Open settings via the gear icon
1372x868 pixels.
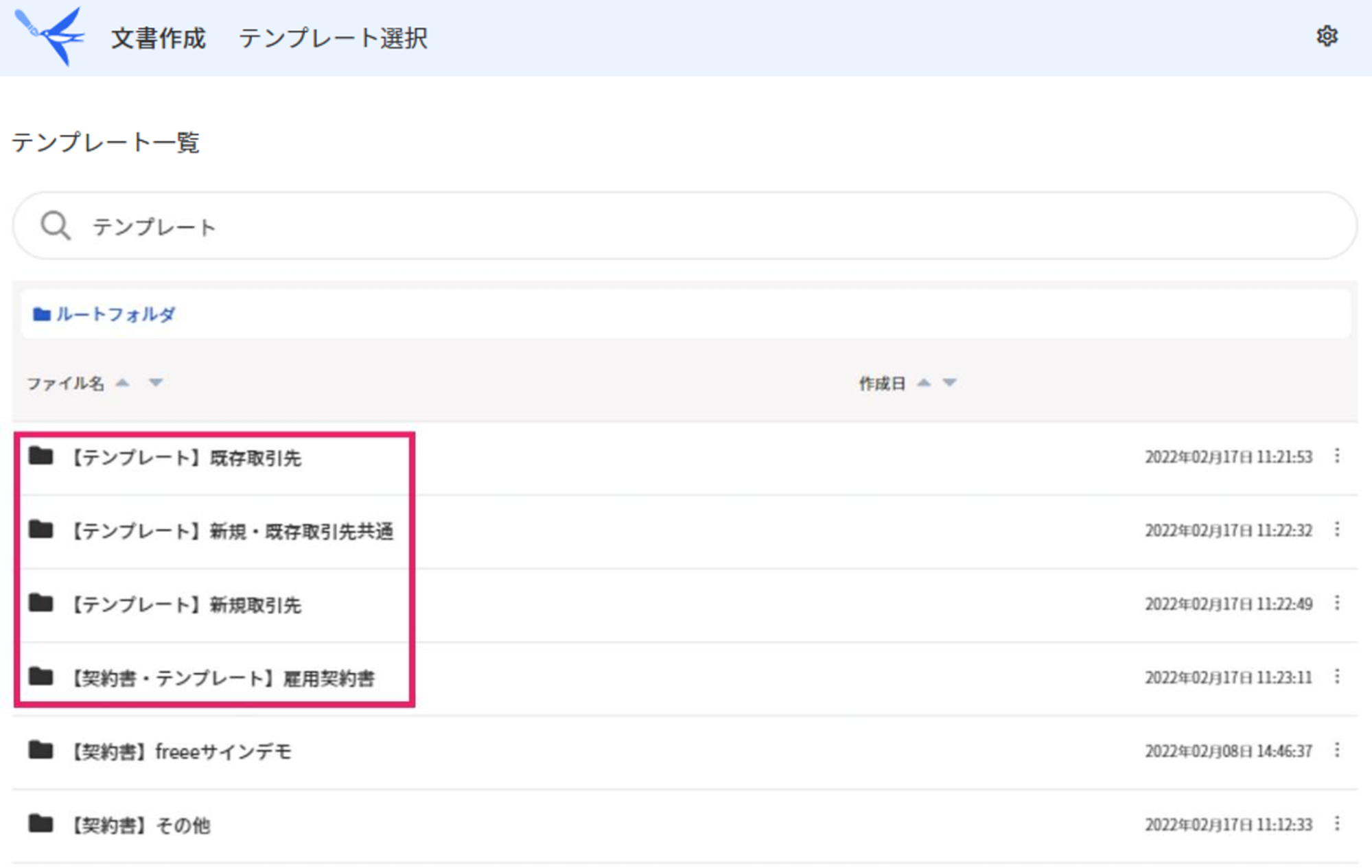coord(1327,36)
